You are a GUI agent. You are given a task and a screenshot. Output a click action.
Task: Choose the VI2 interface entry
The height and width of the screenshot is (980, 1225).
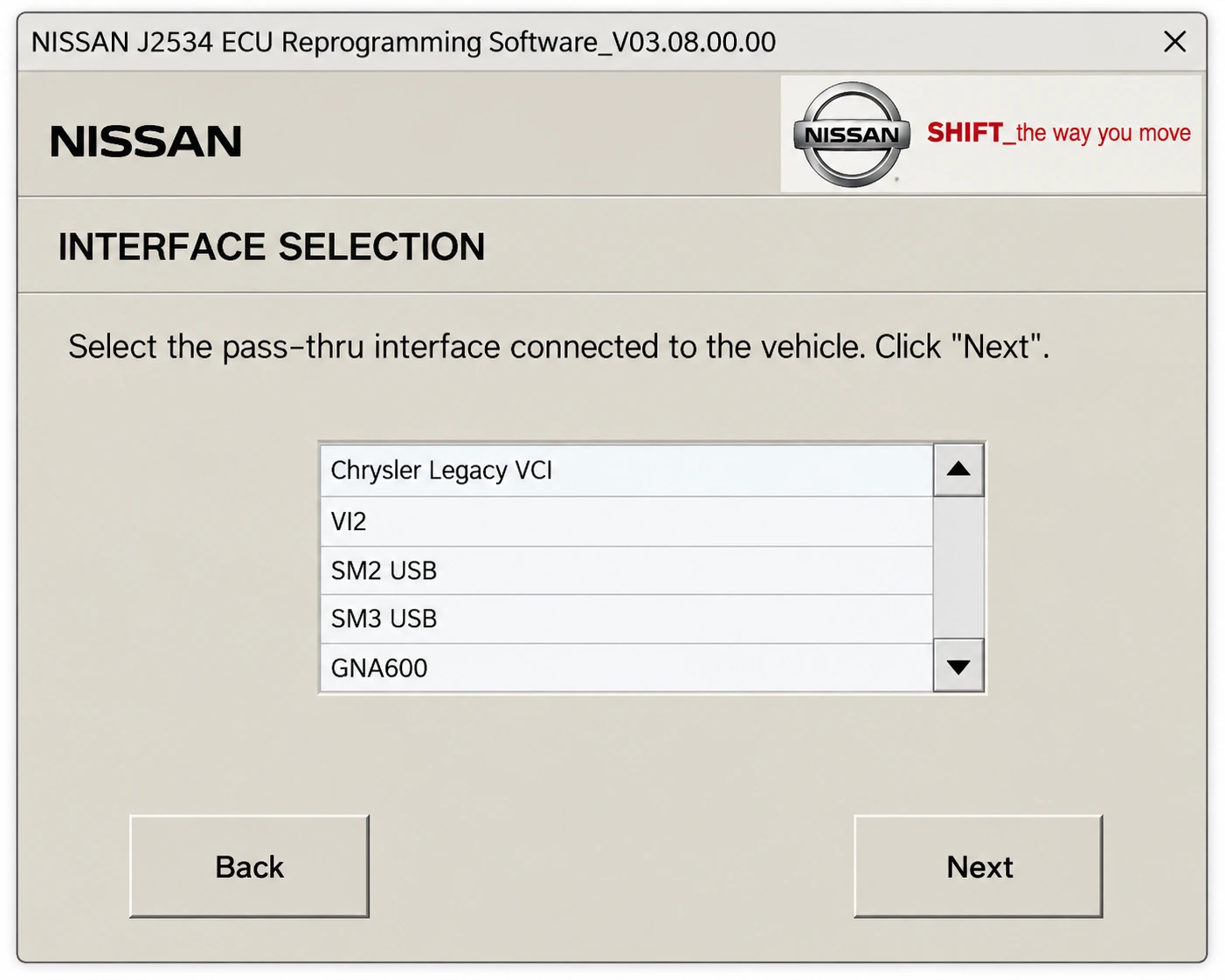626,521
